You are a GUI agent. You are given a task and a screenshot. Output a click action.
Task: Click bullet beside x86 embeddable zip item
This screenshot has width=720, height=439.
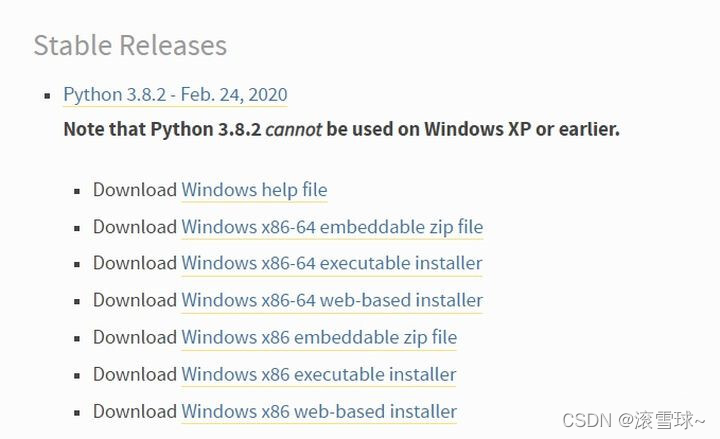point(77,338)
